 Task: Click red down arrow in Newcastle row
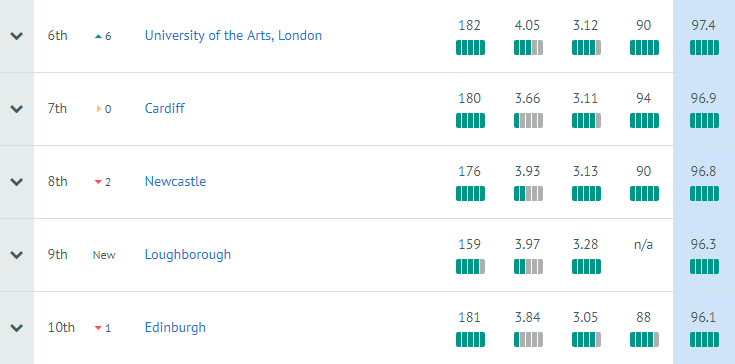click(98, 182)
